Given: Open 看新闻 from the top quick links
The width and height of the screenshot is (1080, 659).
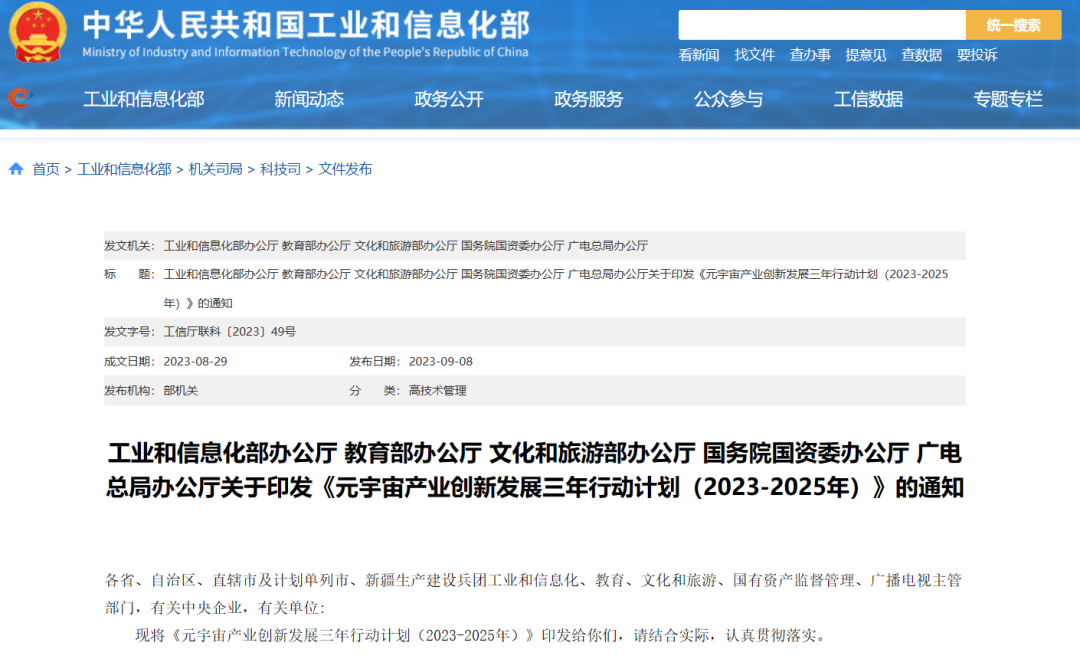Looking at the screenshot, I should point(700,55).
